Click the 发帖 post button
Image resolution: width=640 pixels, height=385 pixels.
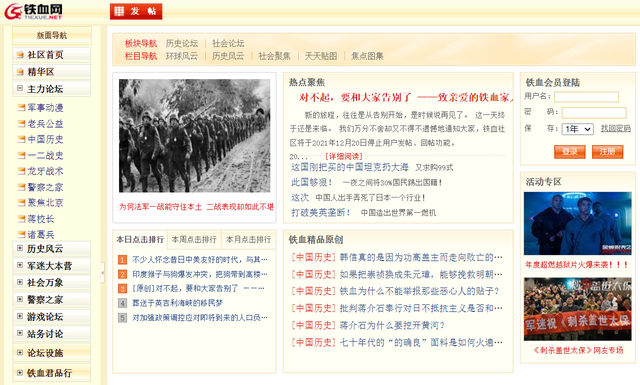coord(136,11)
